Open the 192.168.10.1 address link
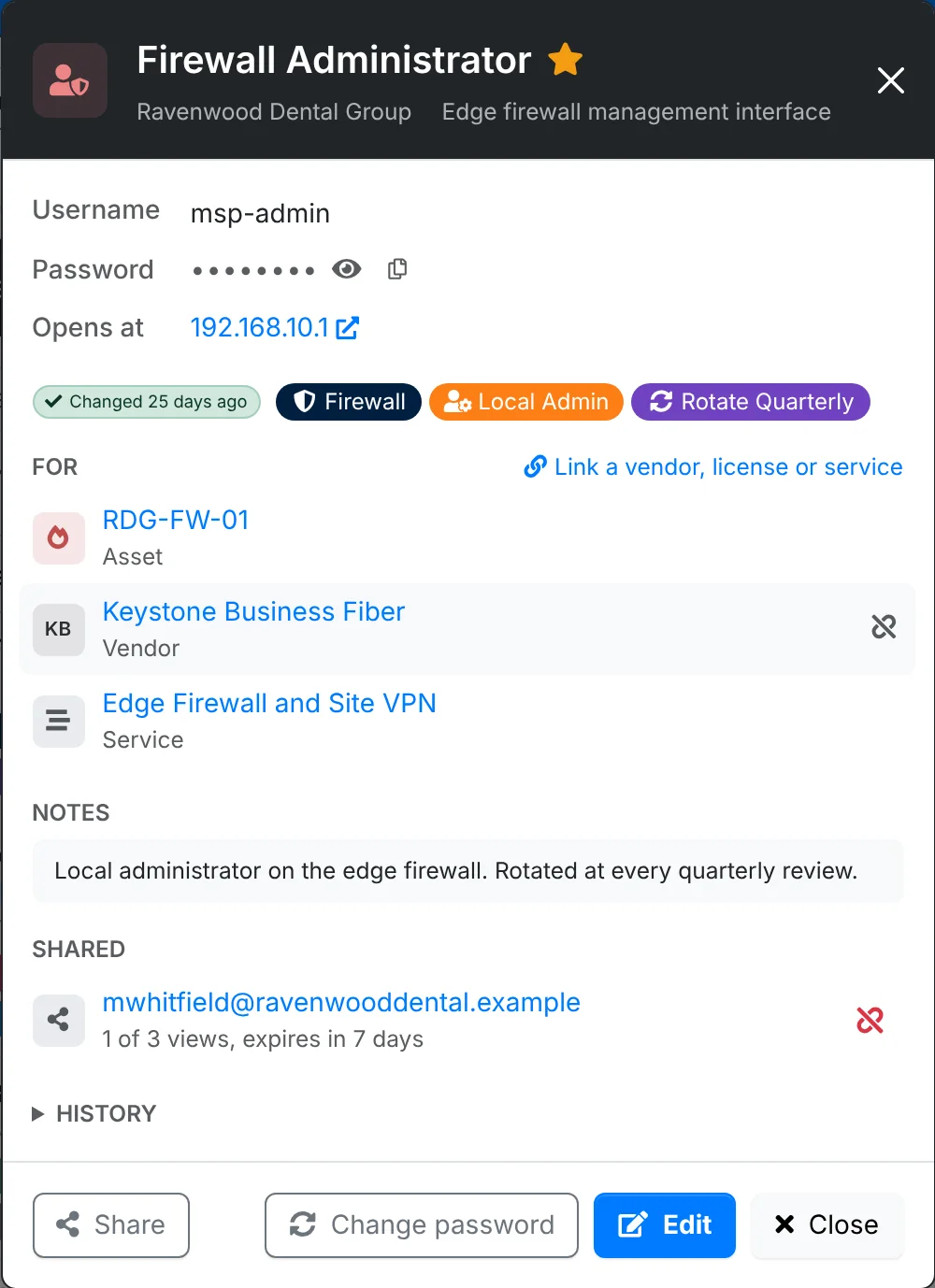The width and height of the screenshot is (935, 1288). [274, 327]
